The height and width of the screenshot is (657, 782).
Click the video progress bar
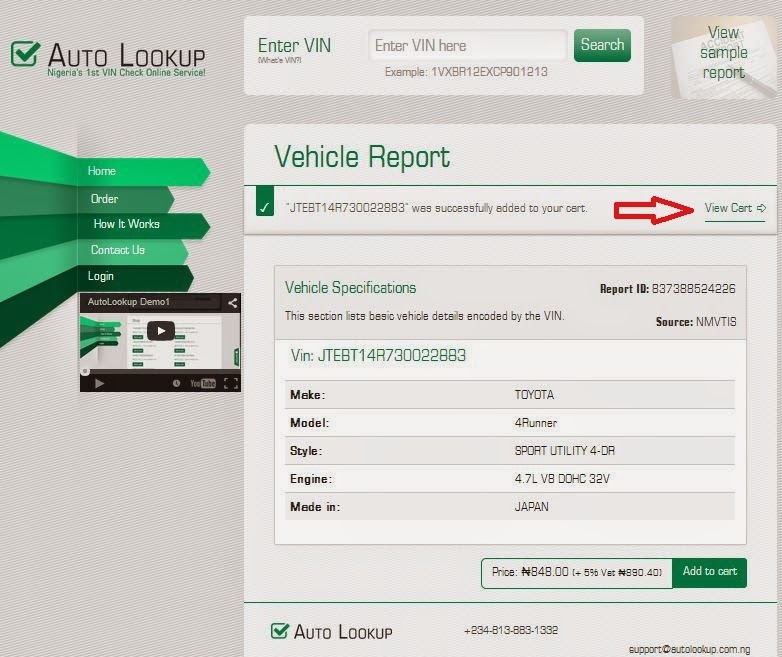click(160, 371)
